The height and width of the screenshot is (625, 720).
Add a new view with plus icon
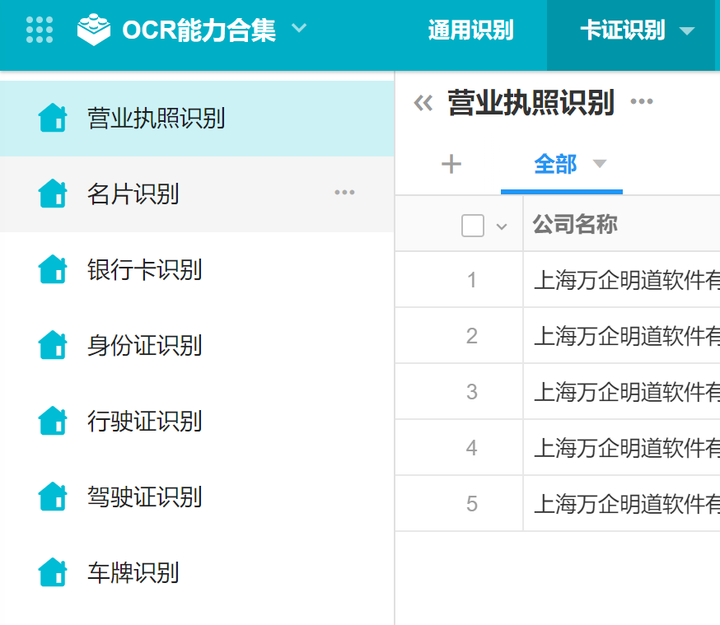[451, 164]
